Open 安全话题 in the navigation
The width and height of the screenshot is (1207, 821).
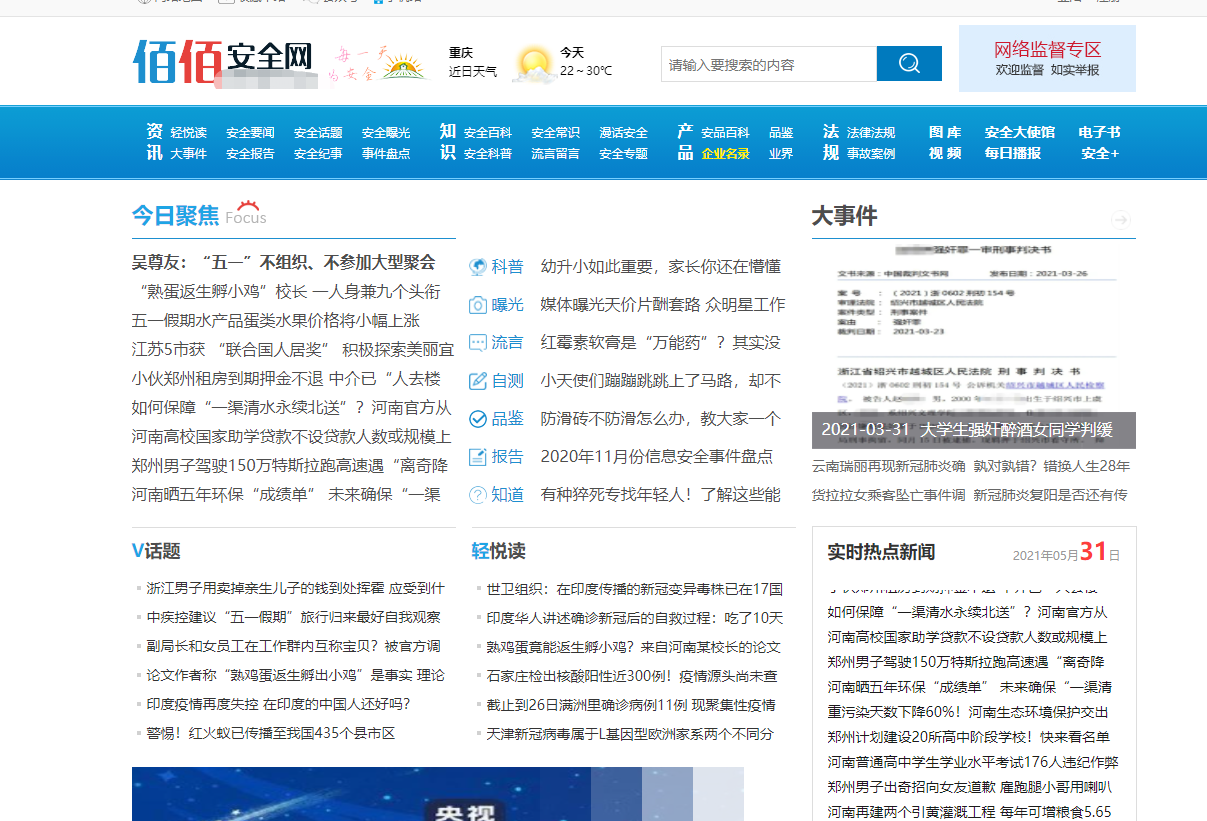click(x=318, y=133)
